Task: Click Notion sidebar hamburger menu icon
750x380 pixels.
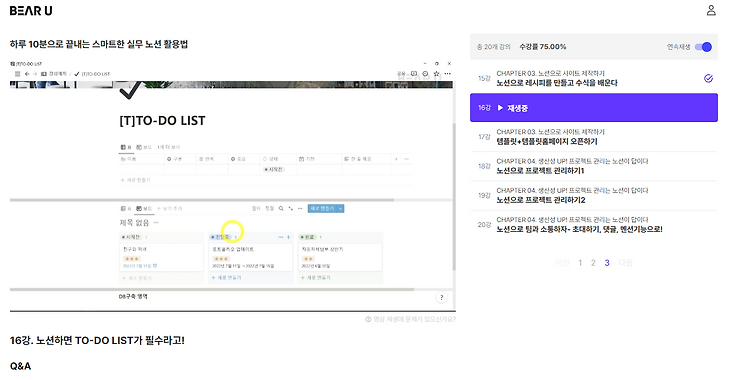Action: [x=18, y=74]
